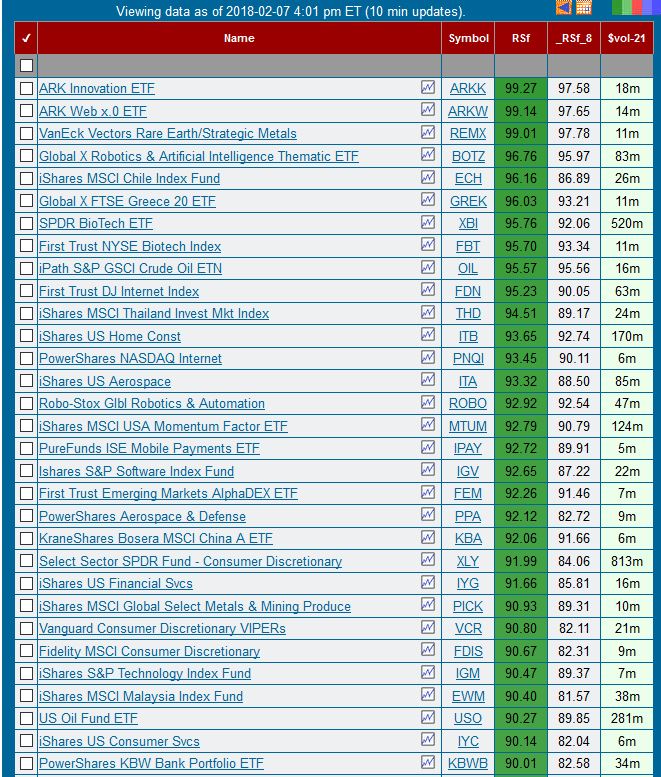The image size is (661, 777).
Task: Open chart icon for iShares US Aerospace
Action: click(x=428, y=380)
